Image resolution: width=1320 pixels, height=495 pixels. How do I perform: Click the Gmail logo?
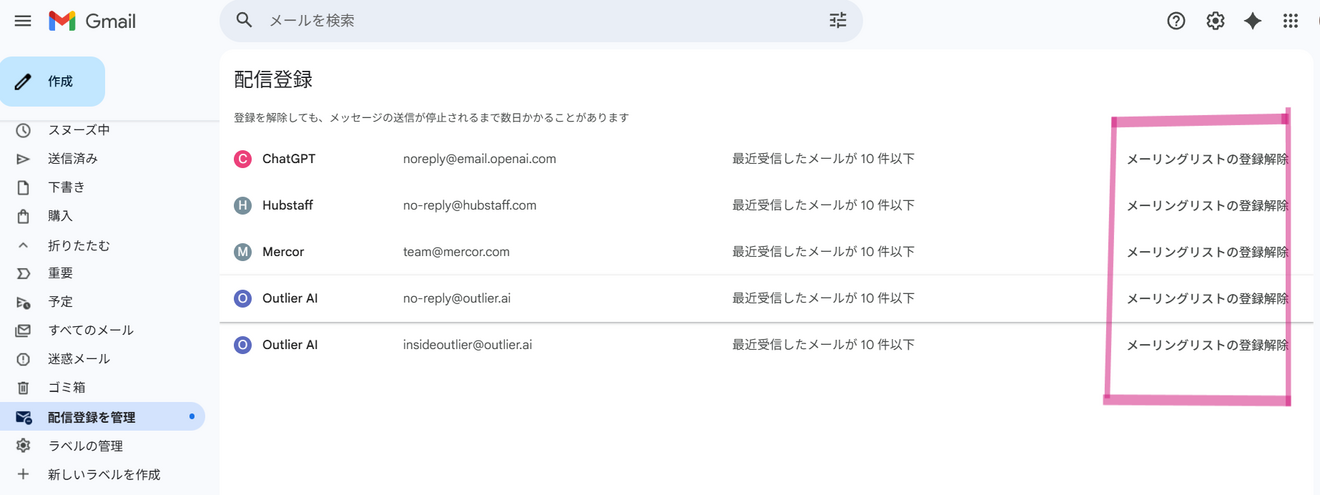point(92,20)
